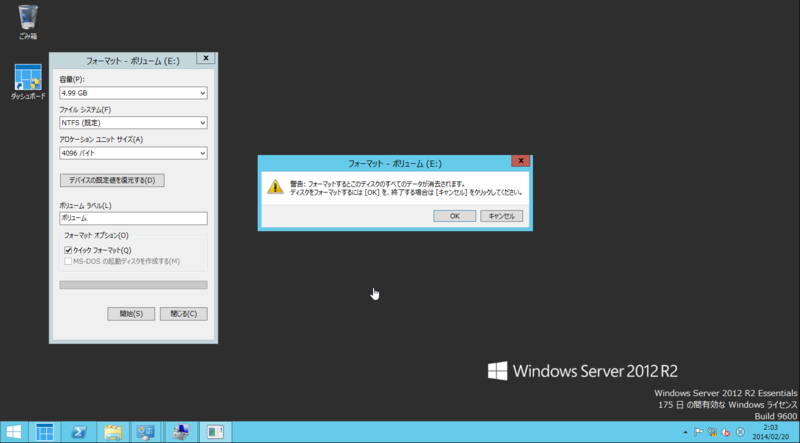Click デバイスの既定値を復元する button
The image size is (800, 443).
112,180
